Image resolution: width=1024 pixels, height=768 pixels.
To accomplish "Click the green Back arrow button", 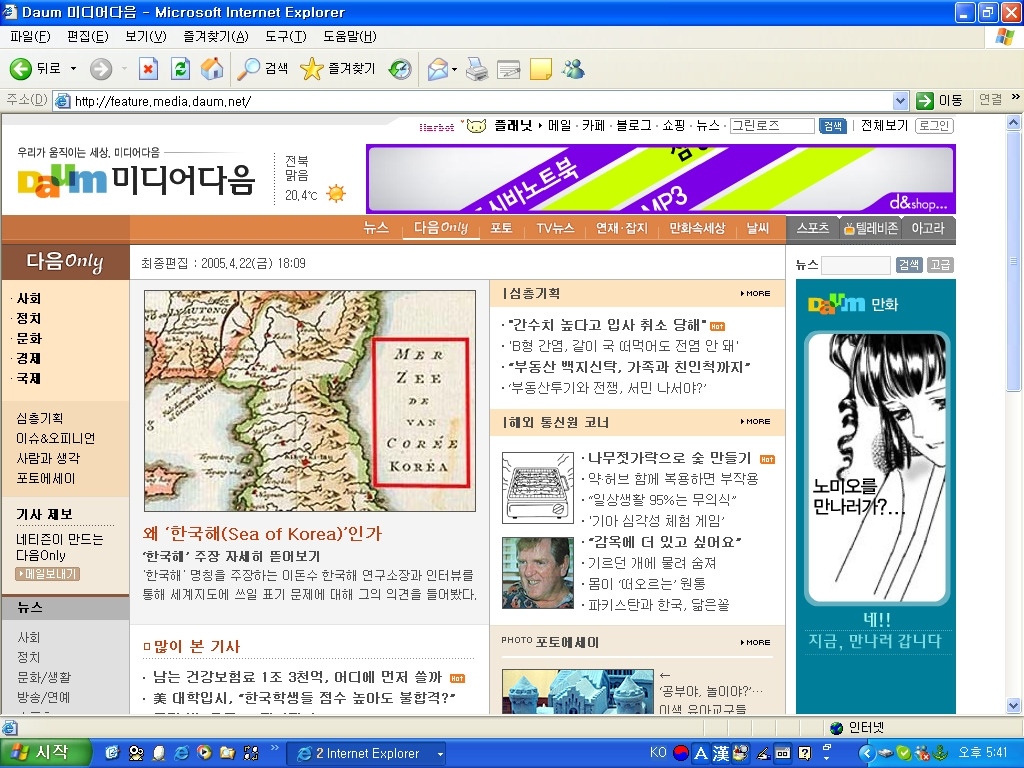I will [x=20, y=69].
